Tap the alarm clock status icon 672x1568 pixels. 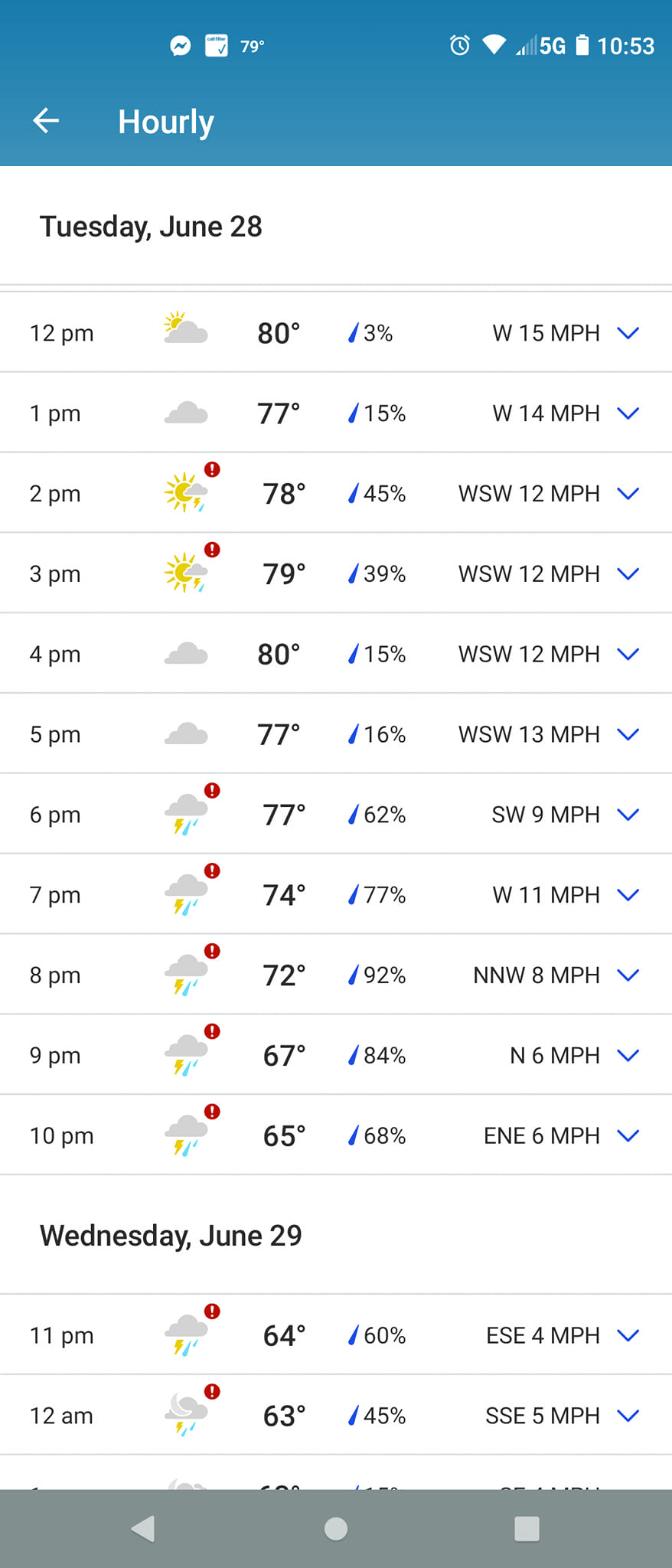(x=459, y=46)
